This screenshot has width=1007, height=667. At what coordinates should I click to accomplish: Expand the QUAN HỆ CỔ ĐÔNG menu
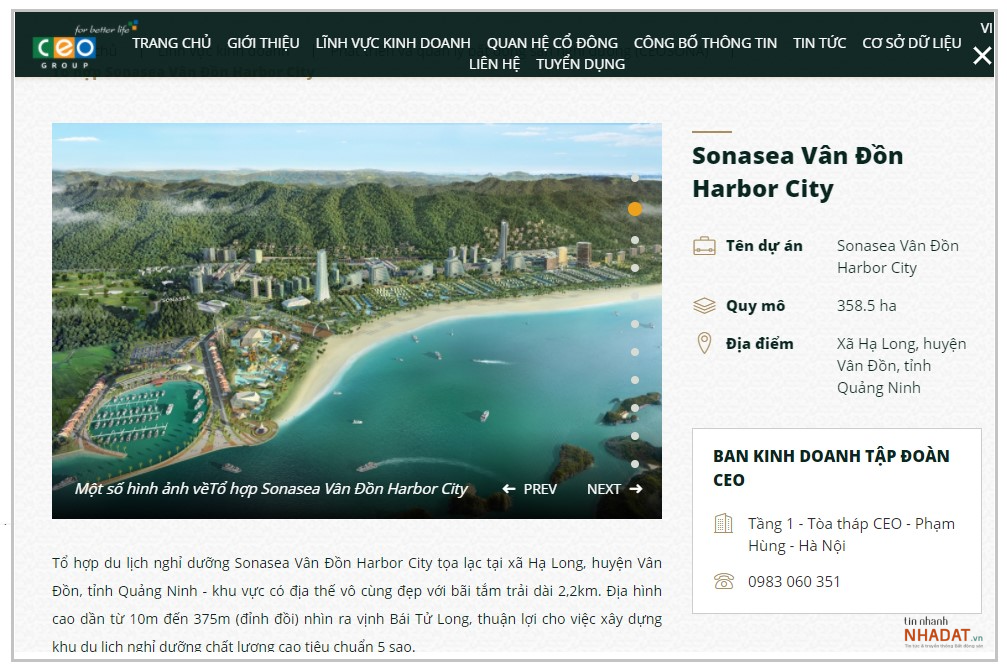[552, 43]
